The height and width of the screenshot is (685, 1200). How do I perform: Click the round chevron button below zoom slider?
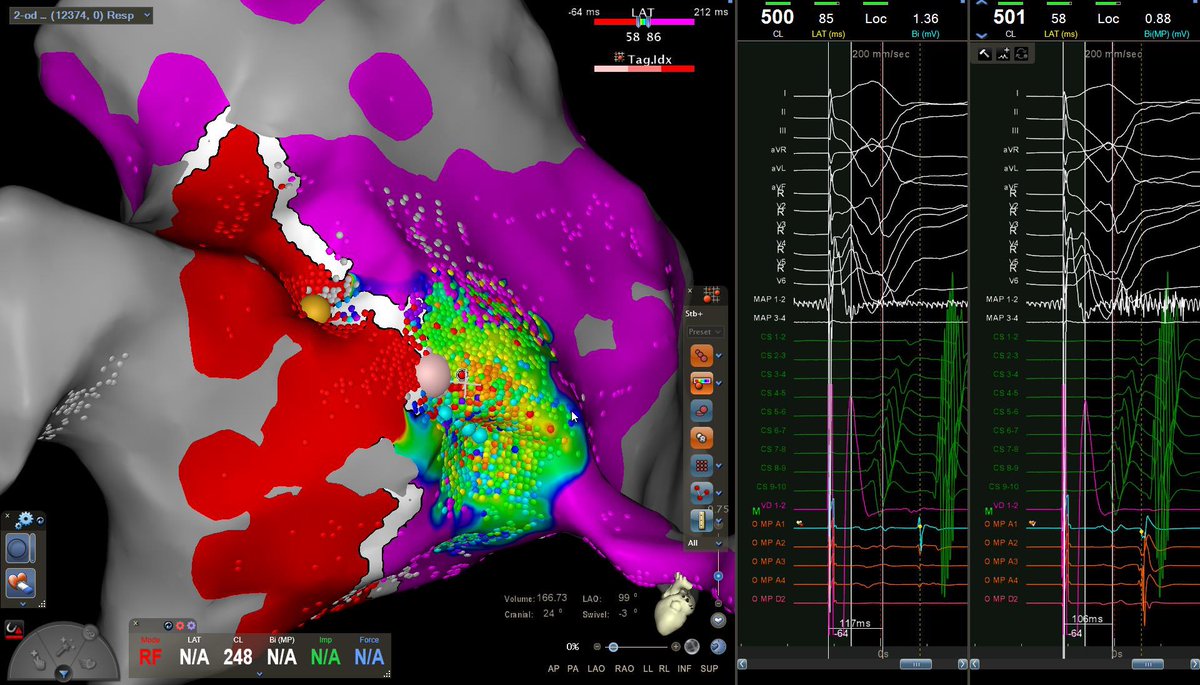(x=718, y=620)
